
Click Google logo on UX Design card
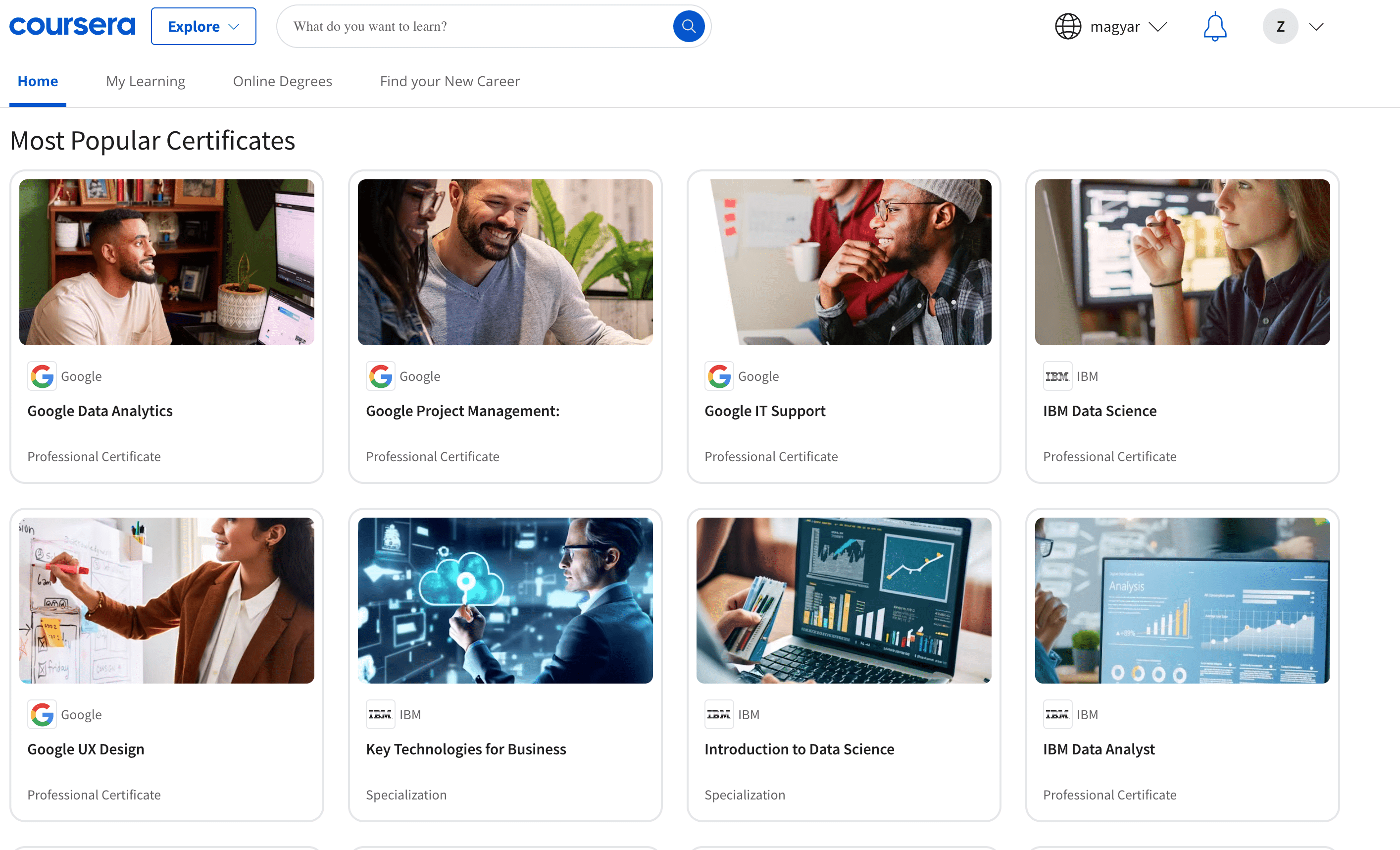pyautogui.click(x=42, y=714)
